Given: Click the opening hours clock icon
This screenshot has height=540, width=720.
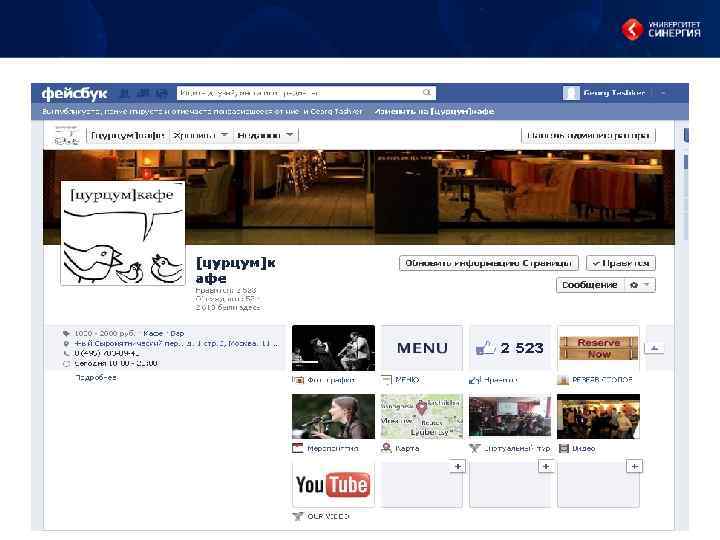Looking at the screenshot, I should [x=66, y=364].
